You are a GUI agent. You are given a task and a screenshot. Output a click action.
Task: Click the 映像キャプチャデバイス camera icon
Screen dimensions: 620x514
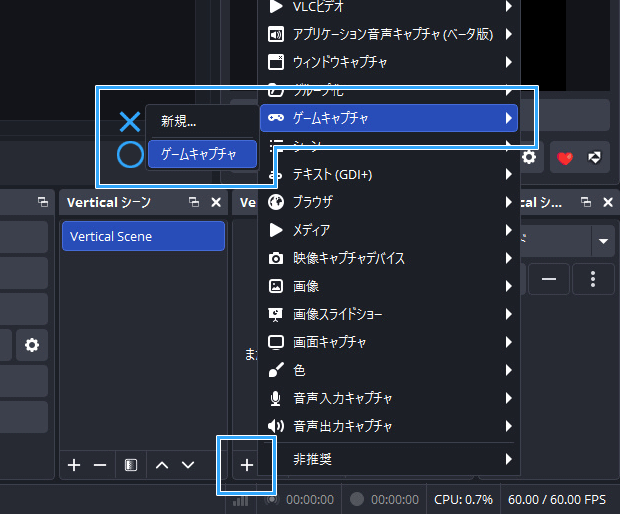[x=276, y=258]
